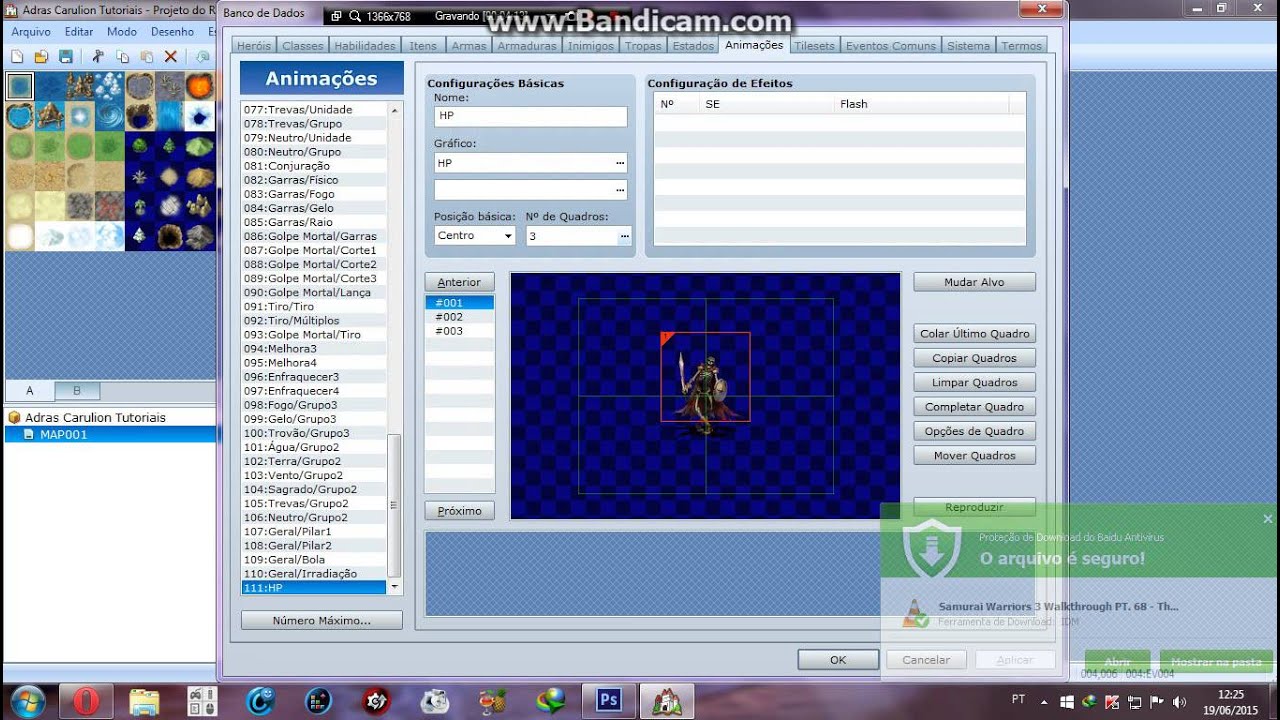Select tileset tab B
Screen dimensions: 1280x720
77,390
